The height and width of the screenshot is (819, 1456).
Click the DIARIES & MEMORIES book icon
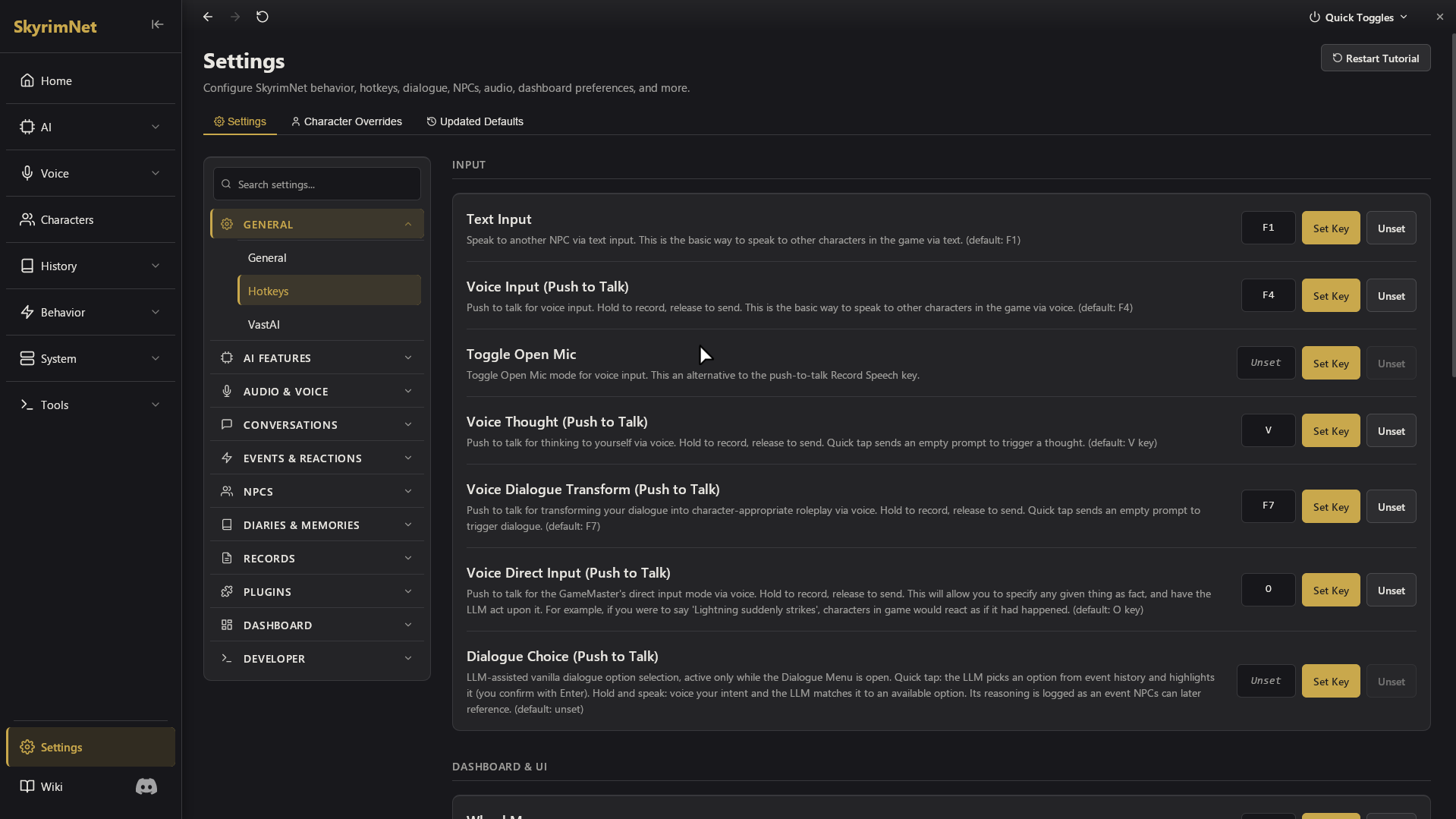point(227,524)
